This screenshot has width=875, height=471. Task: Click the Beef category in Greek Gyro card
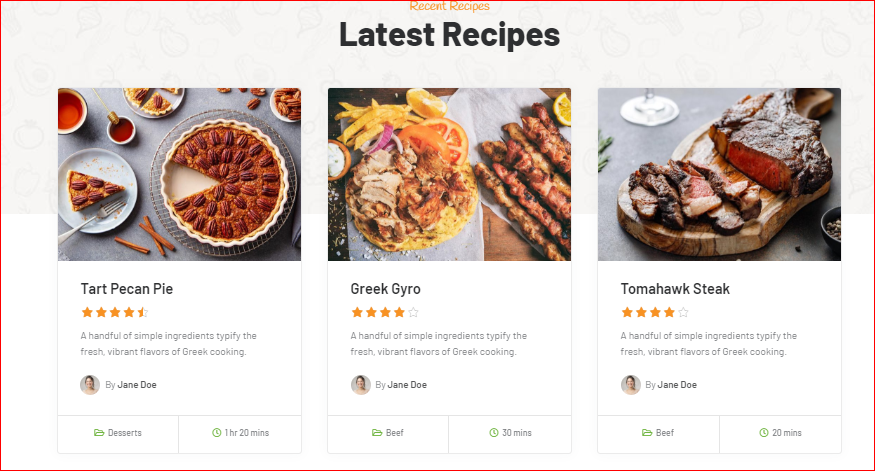[x=395, y=432]
